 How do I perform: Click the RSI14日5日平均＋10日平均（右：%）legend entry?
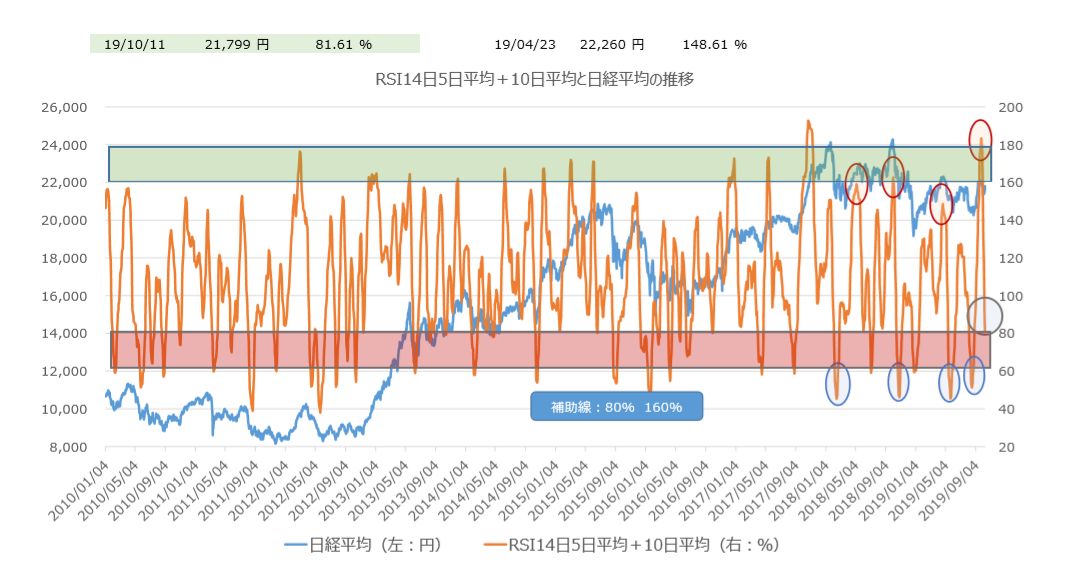pyautogui.click(x=632, y=545)
